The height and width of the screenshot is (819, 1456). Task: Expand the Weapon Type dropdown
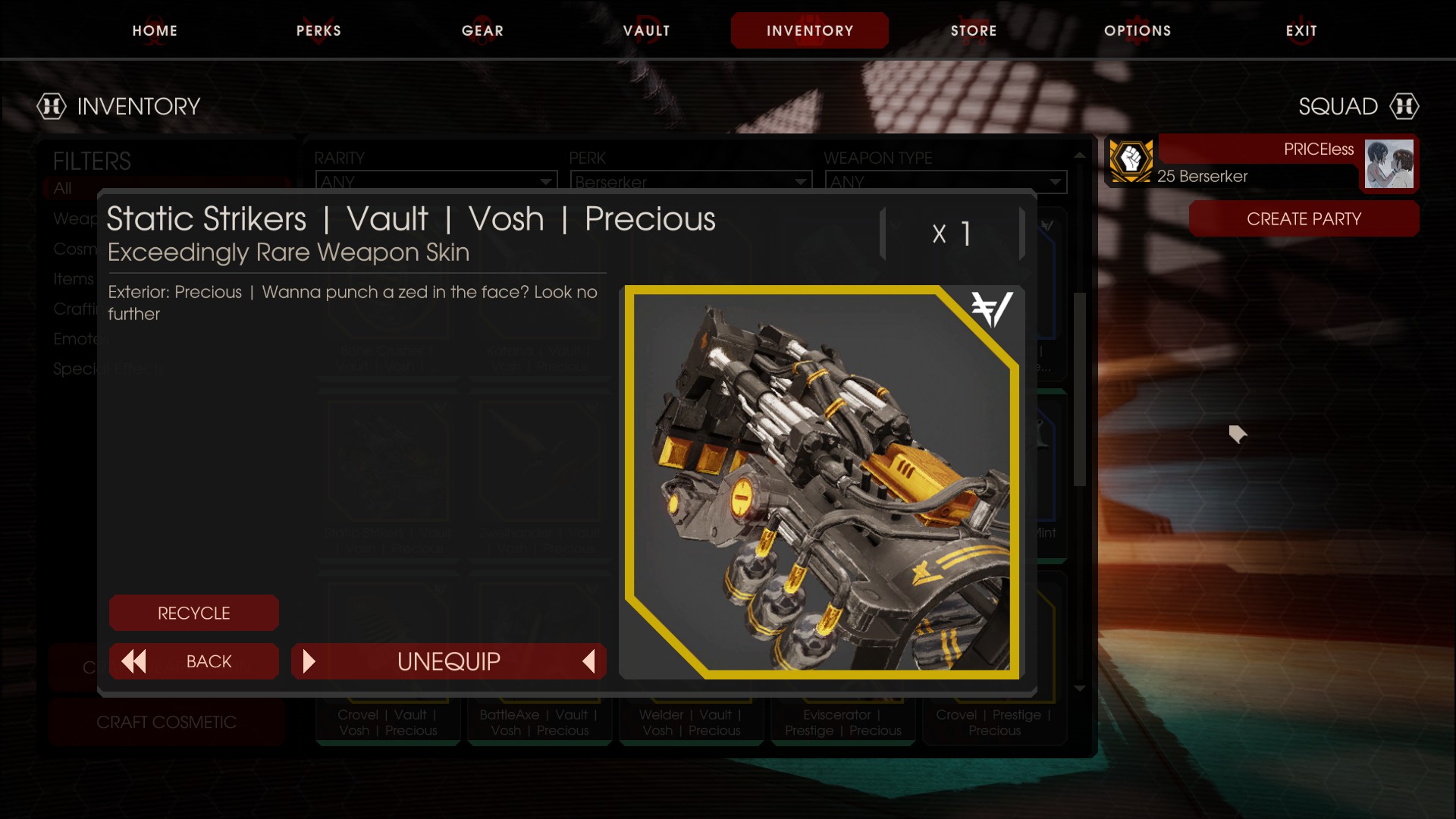(946, 181)
